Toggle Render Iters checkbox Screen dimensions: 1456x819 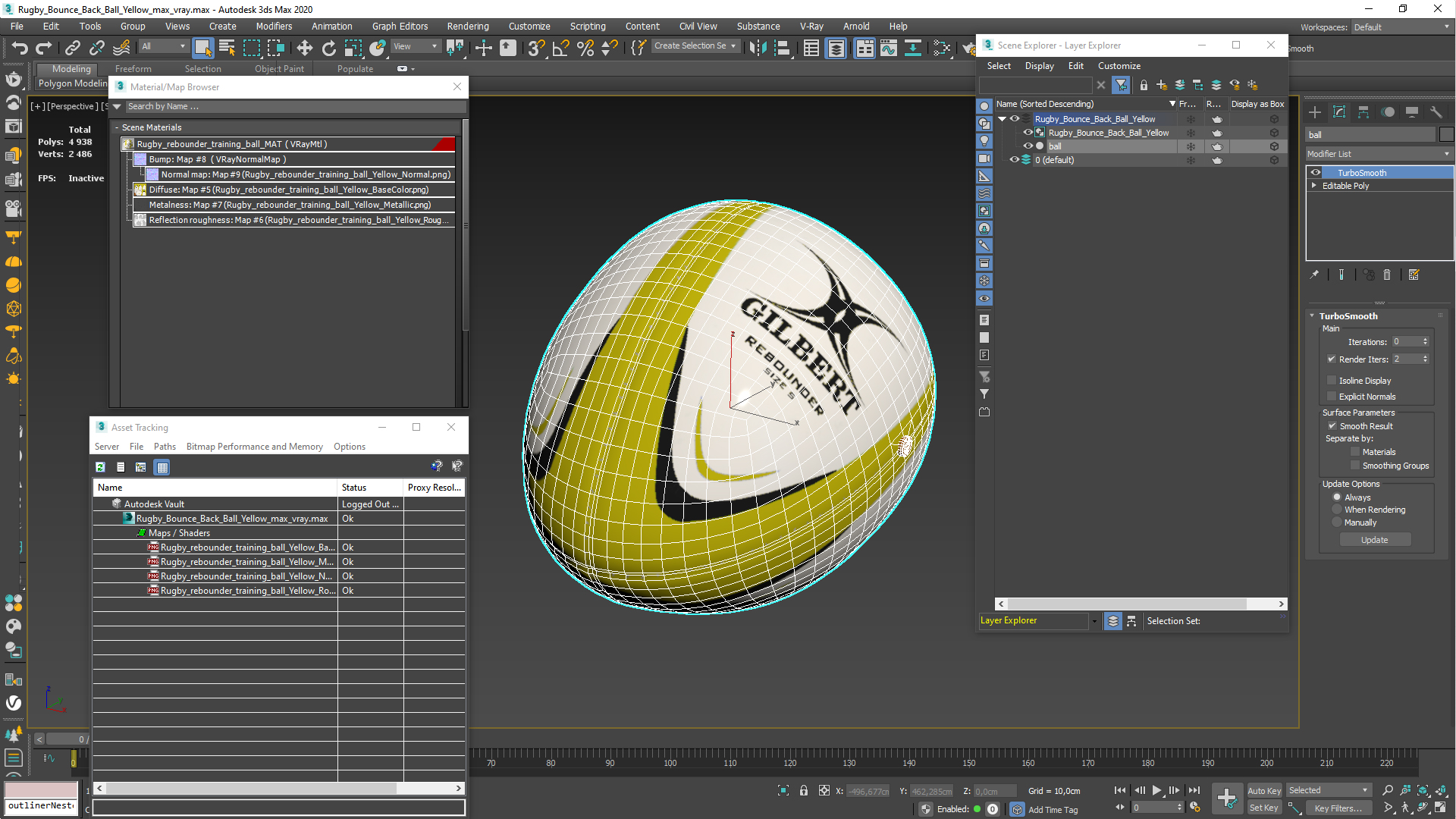1332,359
